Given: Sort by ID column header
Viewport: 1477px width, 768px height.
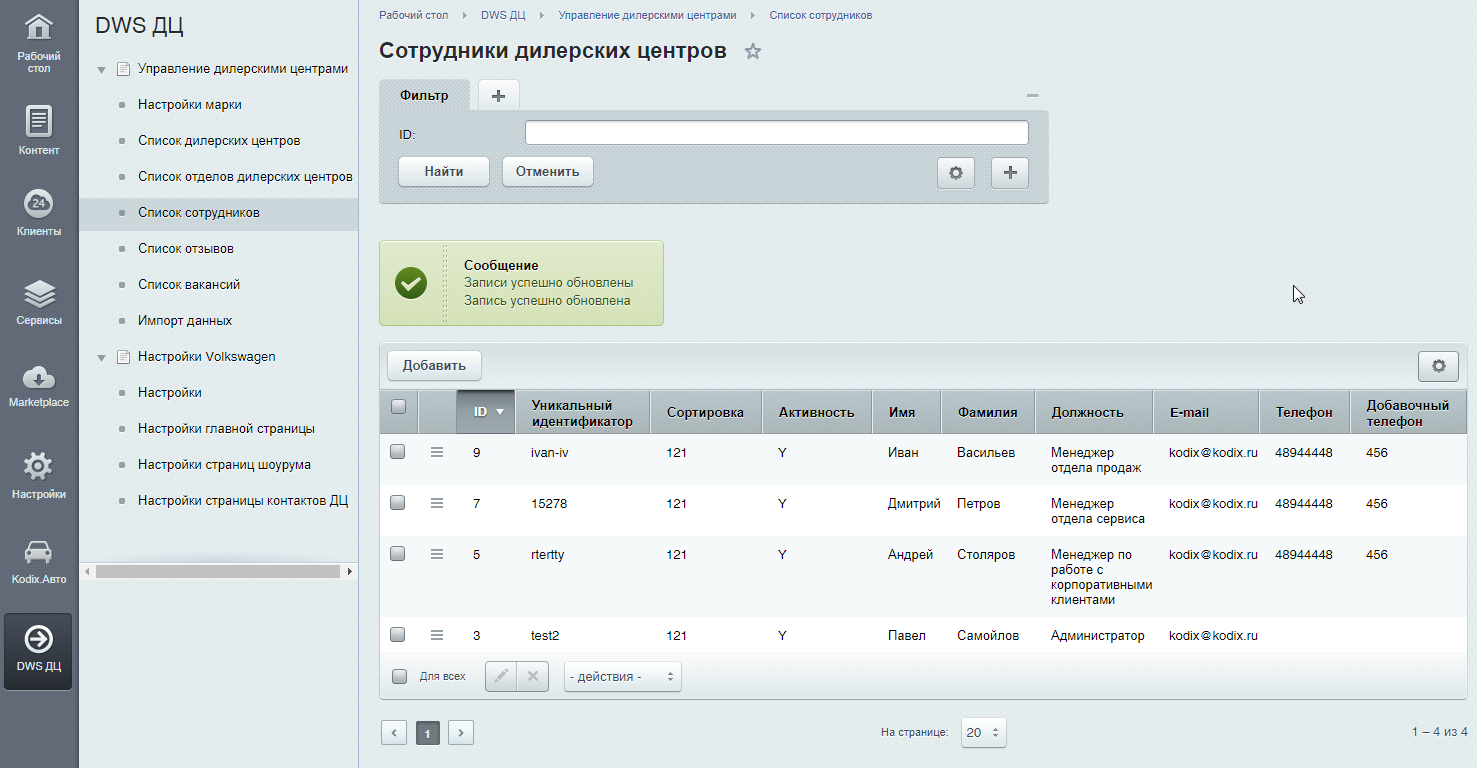Looking at the screenshot, I should tap(486, 412).
